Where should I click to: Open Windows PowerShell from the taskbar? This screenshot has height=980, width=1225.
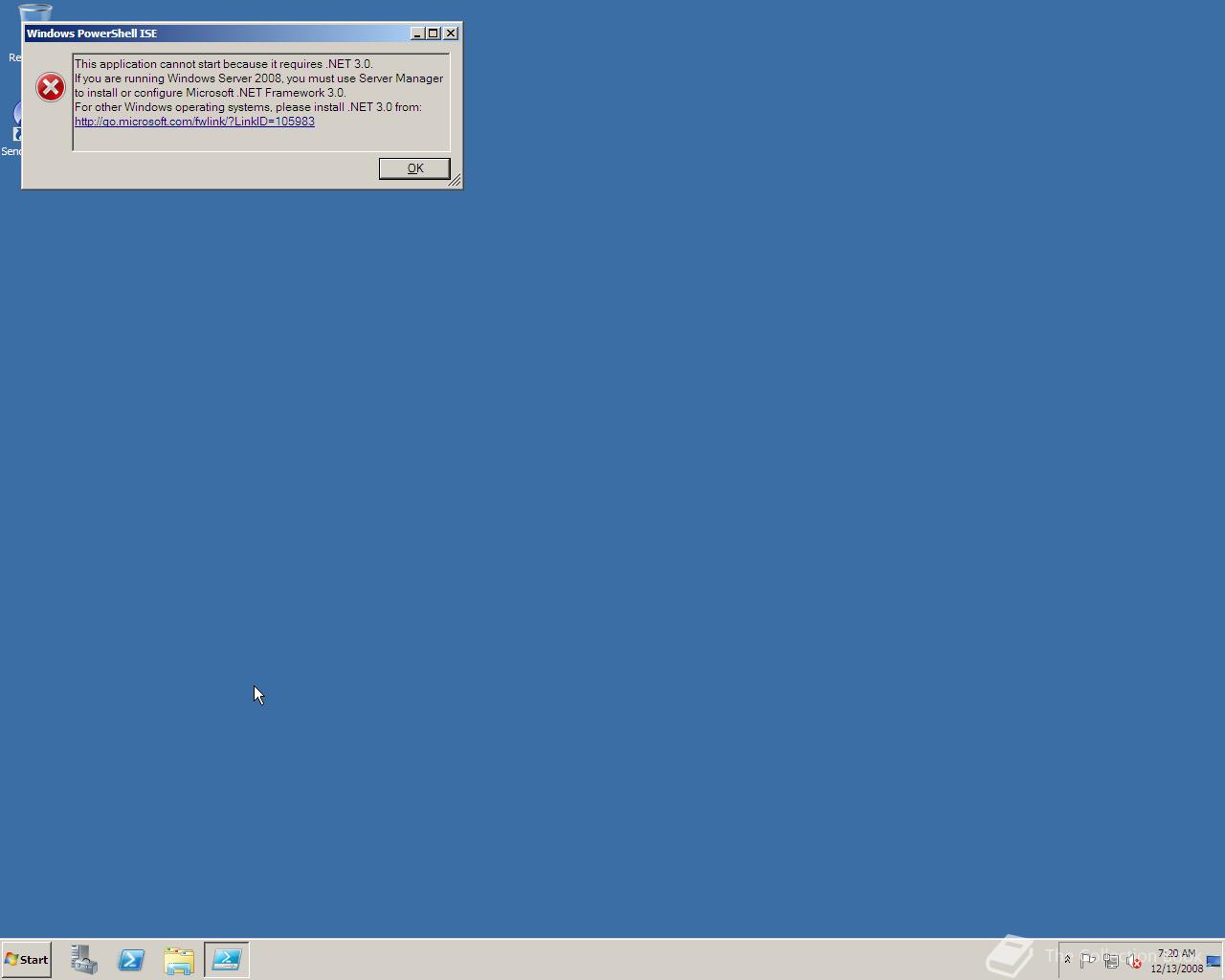131,960
